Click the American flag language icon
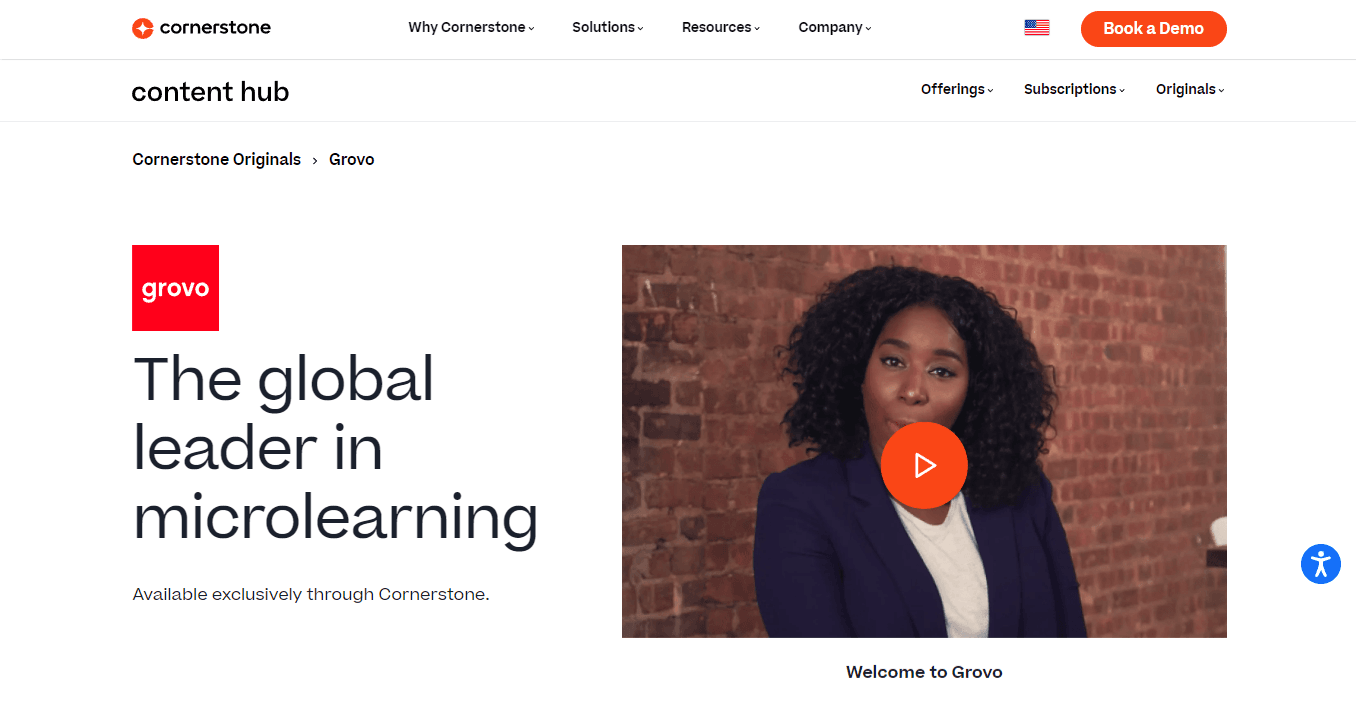 pyautogui.click(x=1036, y=27)
